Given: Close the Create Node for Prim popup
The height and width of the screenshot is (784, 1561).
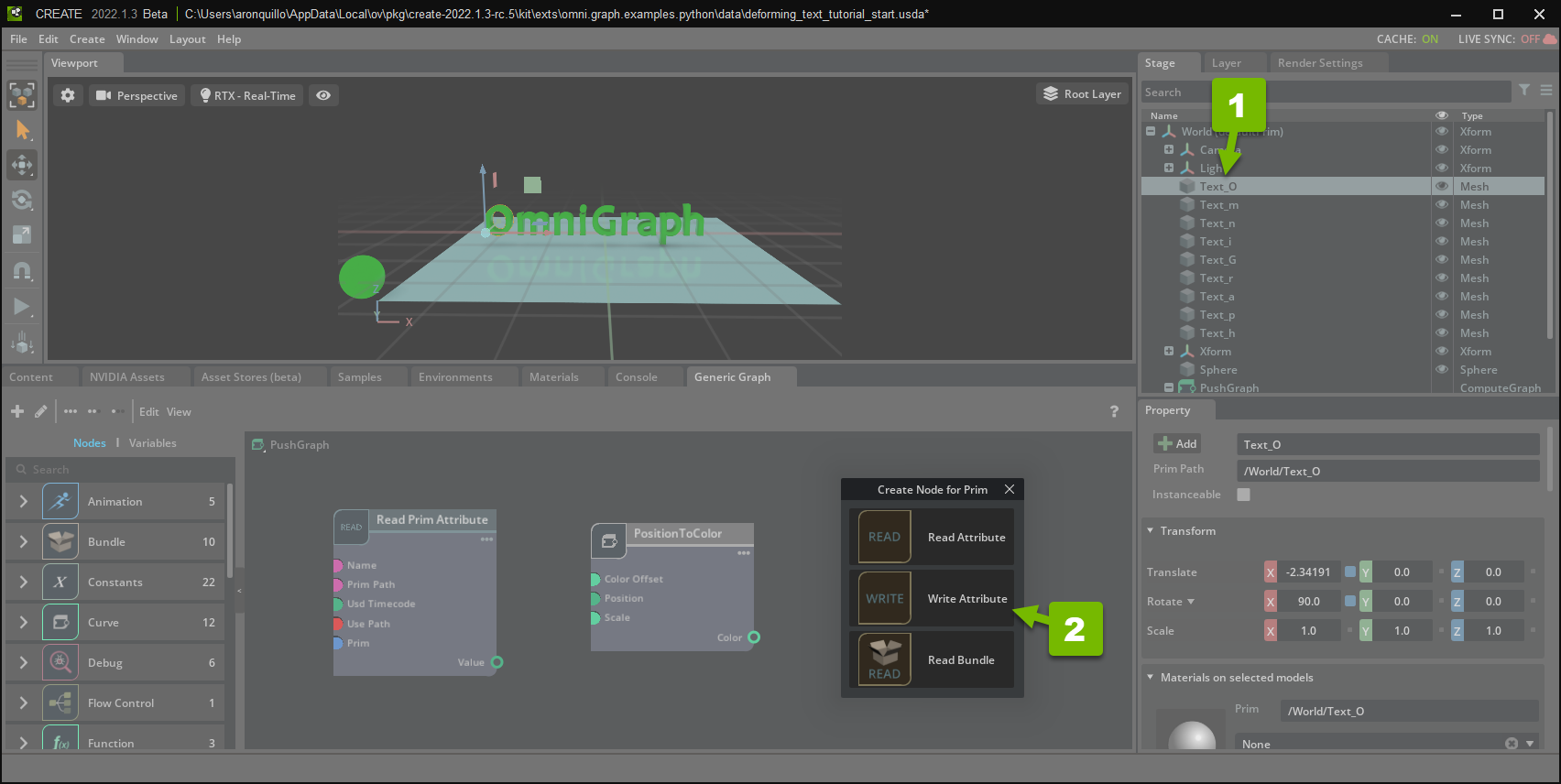Looking at the screenshot, I should point(1009,489).
